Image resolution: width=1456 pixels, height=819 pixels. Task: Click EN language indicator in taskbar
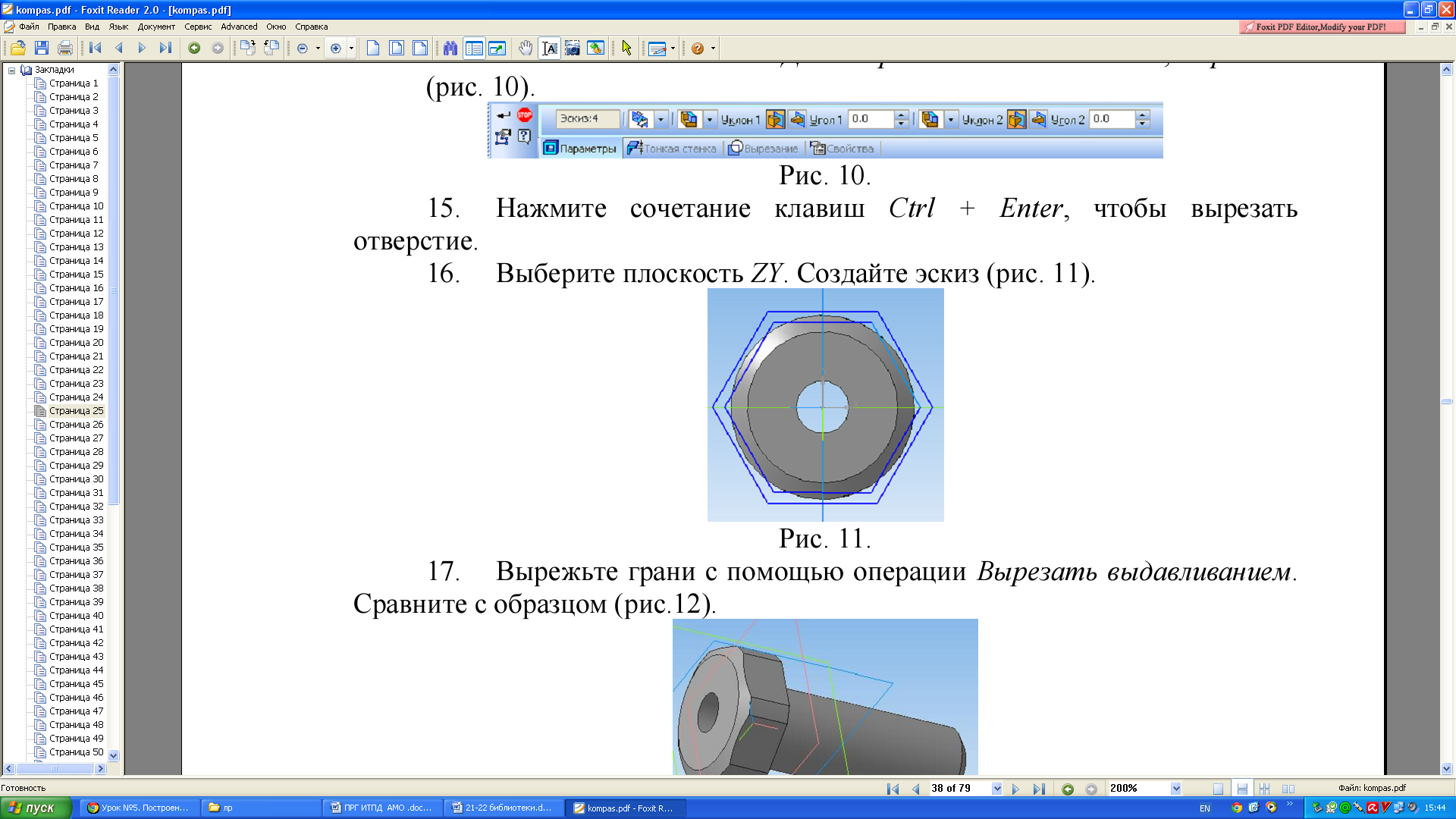click(x=1205, y=808)
